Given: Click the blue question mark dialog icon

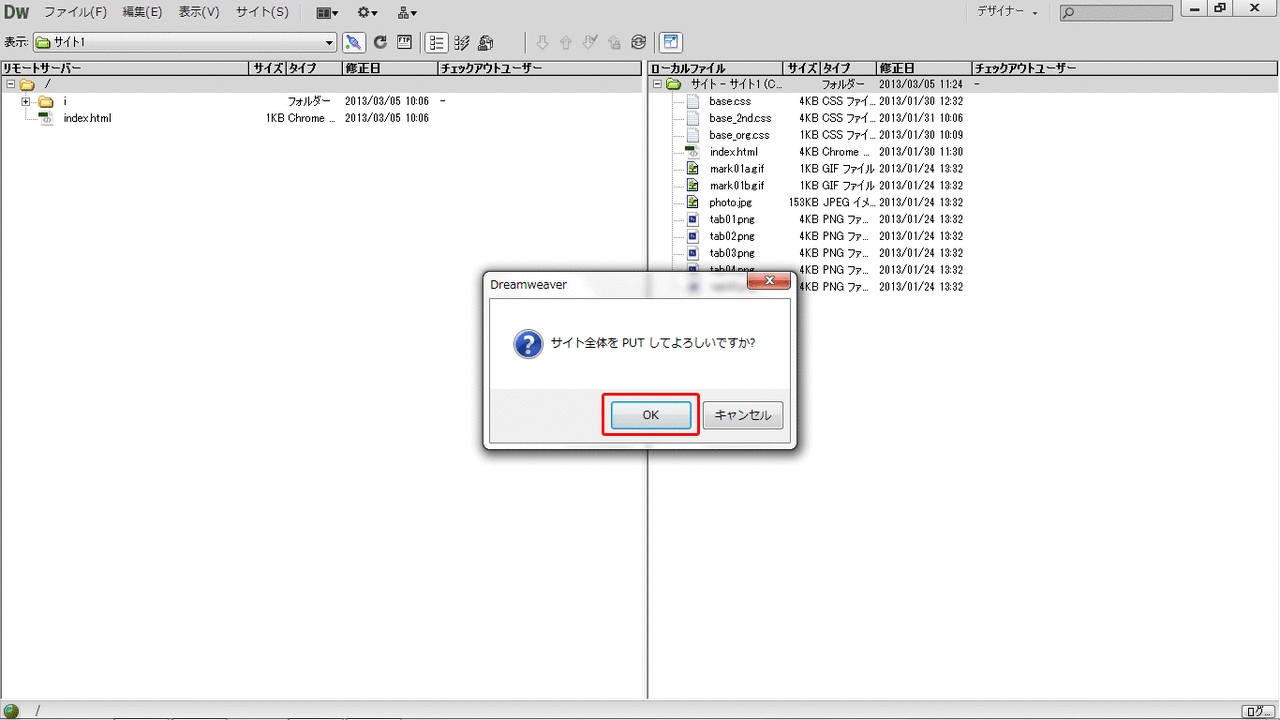Looking at the screenshot, I should pyautogui.click(x=528, y=344).
